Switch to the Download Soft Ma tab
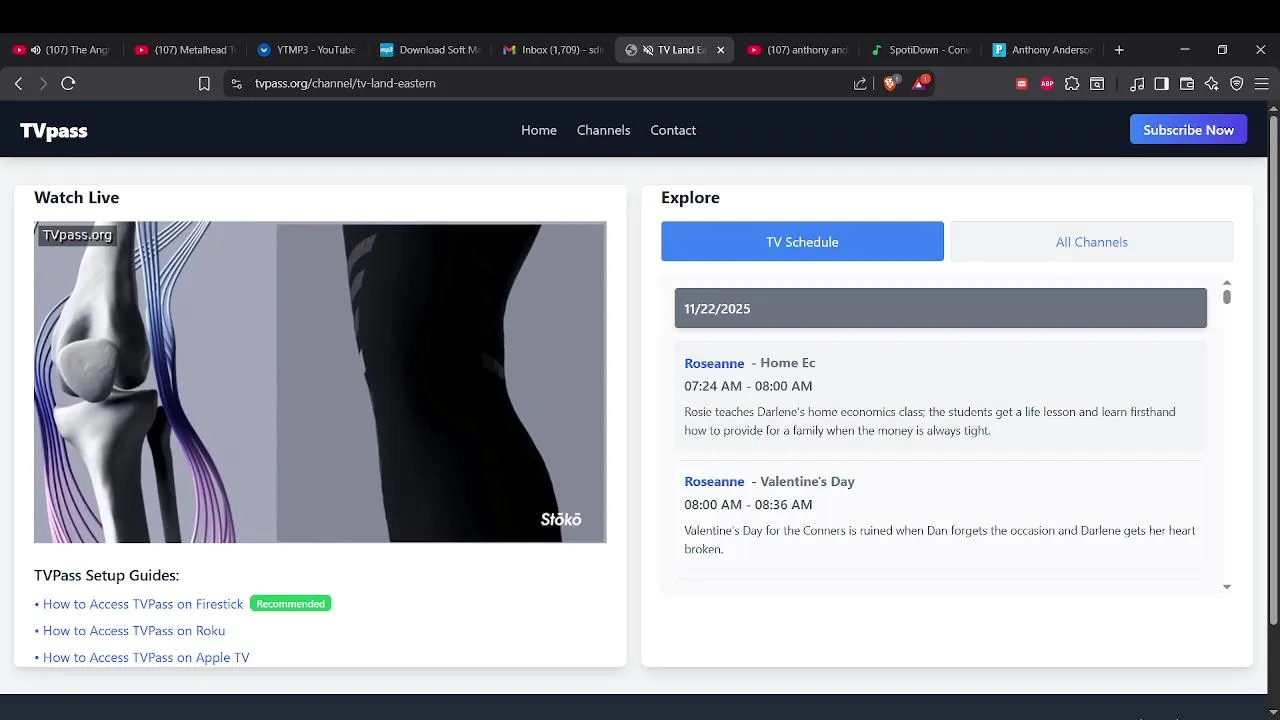The image size is (1280, 720). pos(431,50)
